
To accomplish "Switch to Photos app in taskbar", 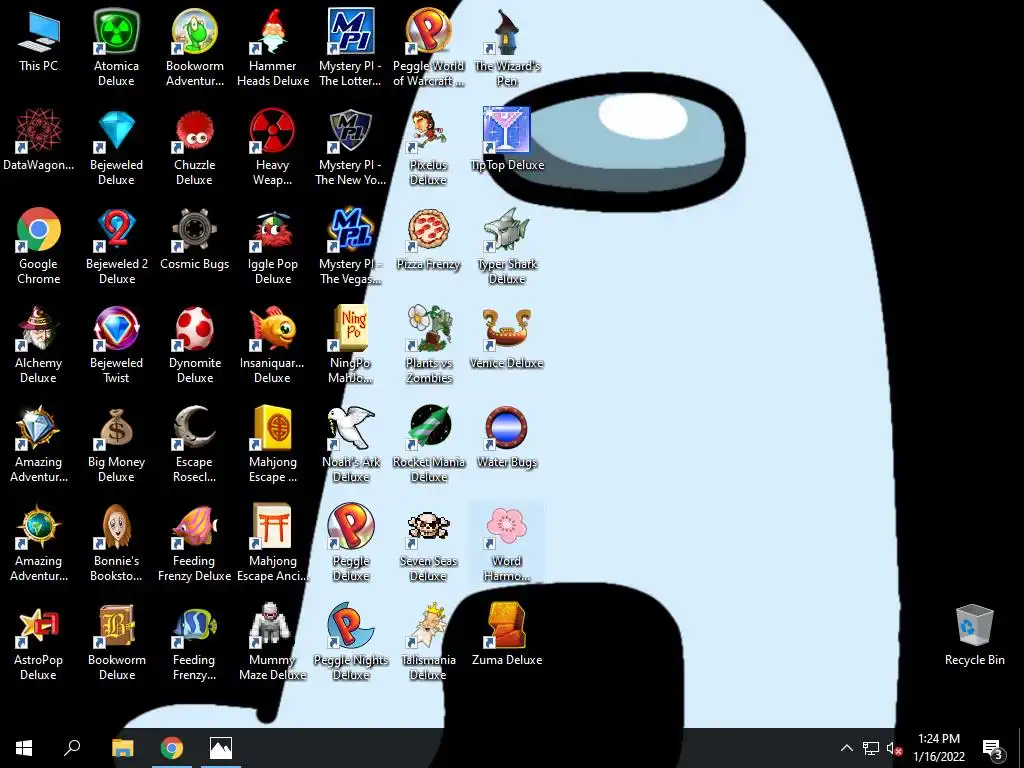I will click(x=221, y=748).
